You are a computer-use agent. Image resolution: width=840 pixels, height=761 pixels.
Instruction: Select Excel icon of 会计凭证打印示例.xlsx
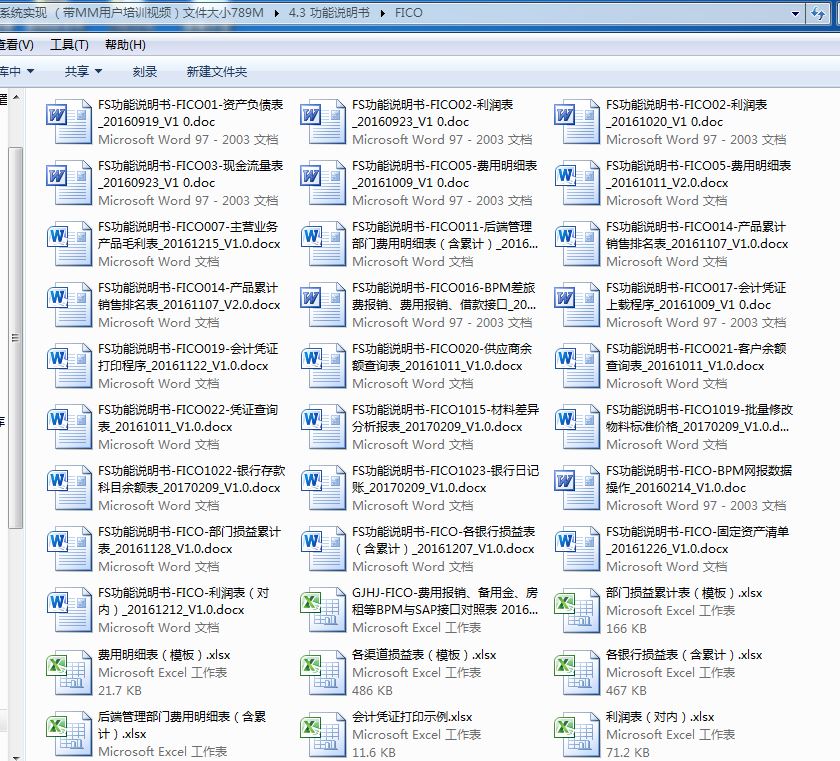[x=322, y=734]
